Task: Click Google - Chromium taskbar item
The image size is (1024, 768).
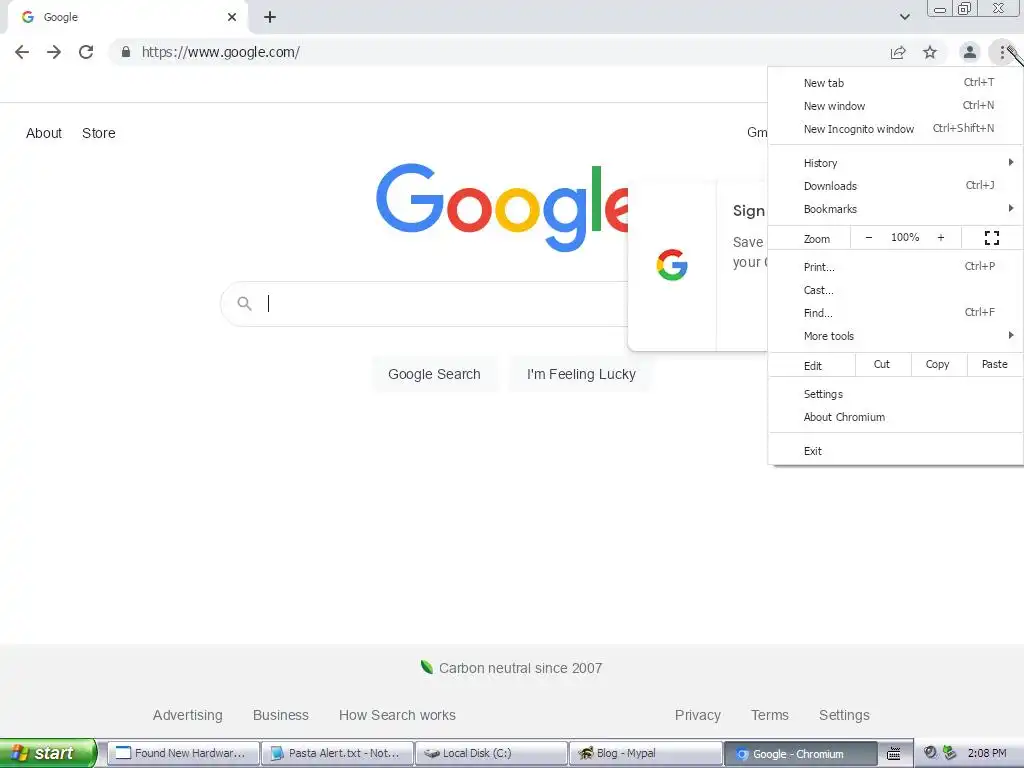Action: click(800, 754)
